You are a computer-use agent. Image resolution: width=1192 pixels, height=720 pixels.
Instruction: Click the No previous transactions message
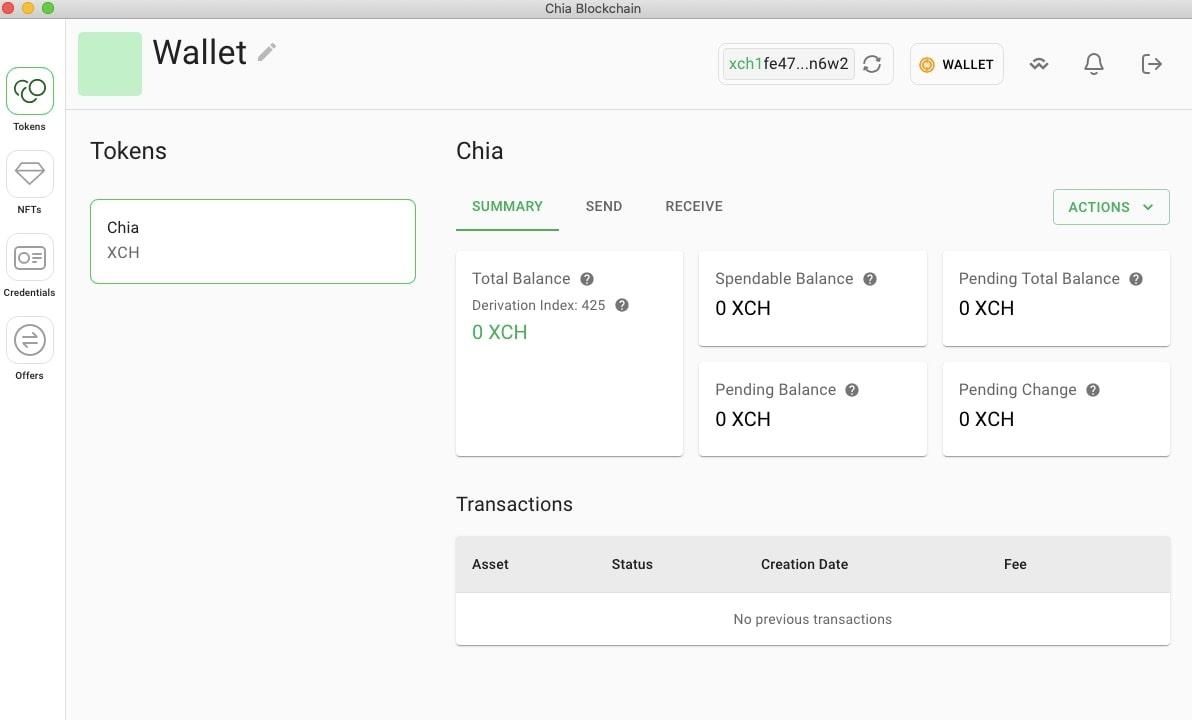point(813,619)
